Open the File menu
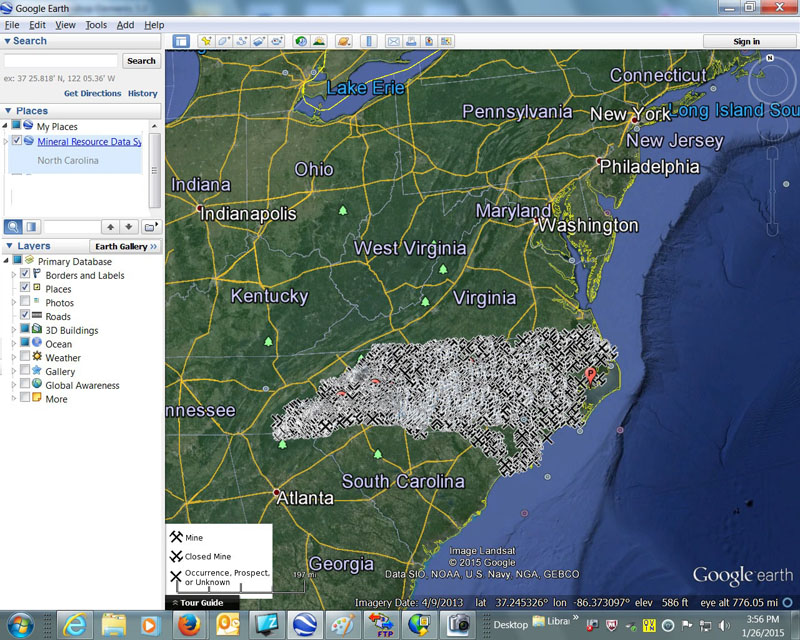 coord(12,25)
